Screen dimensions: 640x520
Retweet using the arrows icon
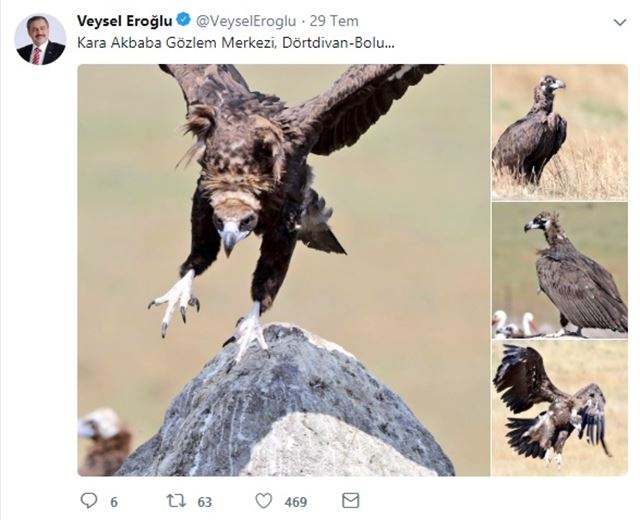pyautogui.click(x=176, y=501)
